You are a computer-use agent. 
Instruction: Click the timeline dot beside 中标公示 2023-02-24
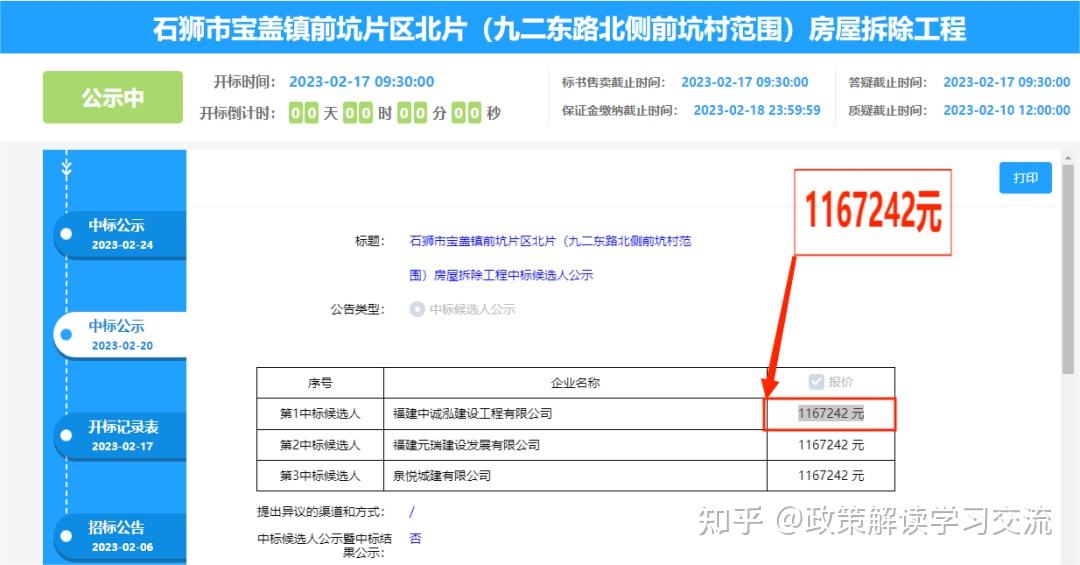coord(66,234)
